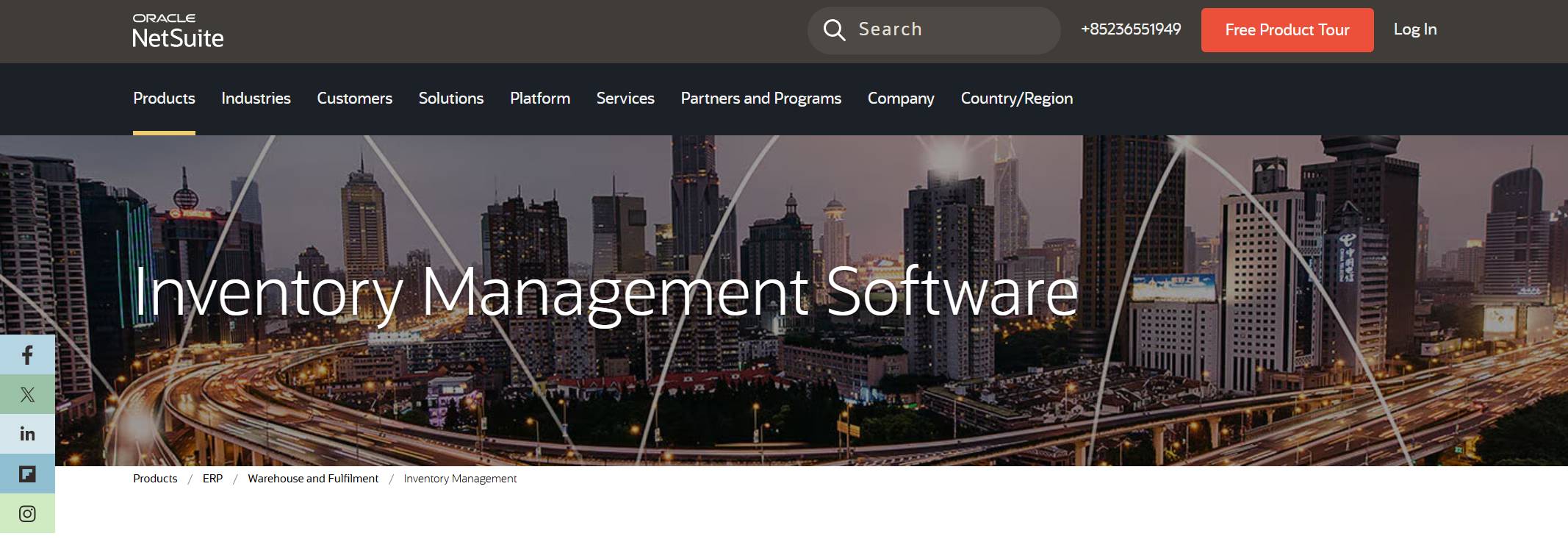
Task: Go to ERP breadcrumb link
Action: click(212, 479)
